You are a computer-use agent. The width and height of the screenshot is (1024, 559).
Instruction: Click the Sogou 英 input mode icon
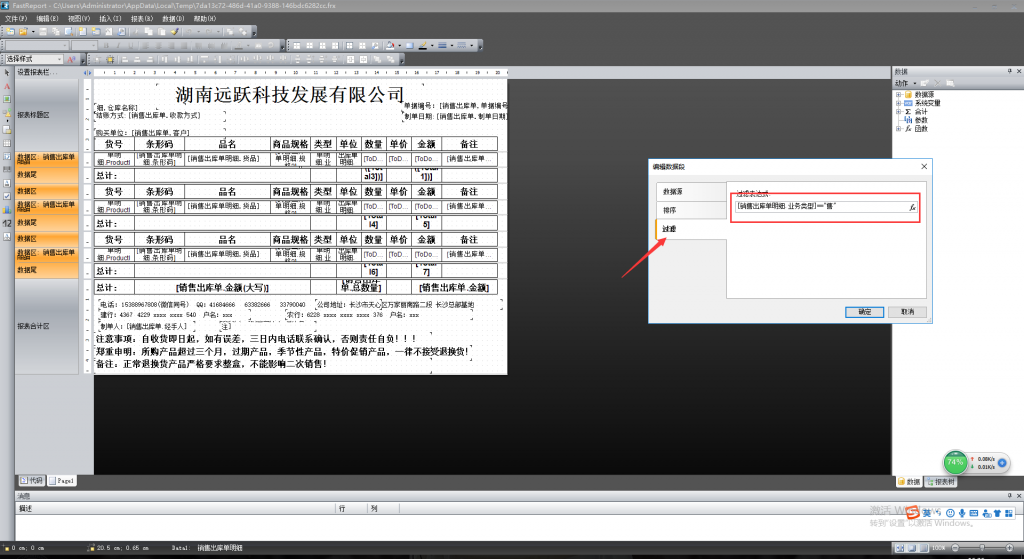pos(926,513)
